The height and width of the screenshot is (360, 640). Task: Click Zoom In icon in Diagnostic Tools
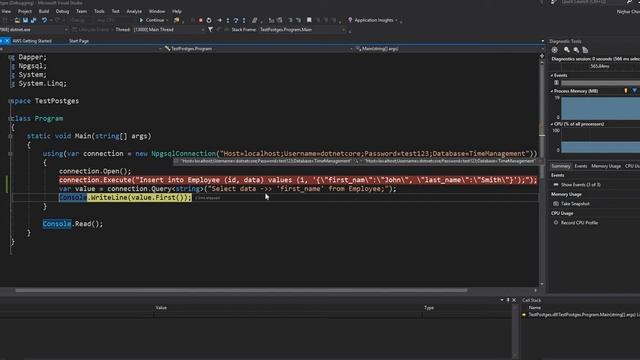tap(567, 50)
